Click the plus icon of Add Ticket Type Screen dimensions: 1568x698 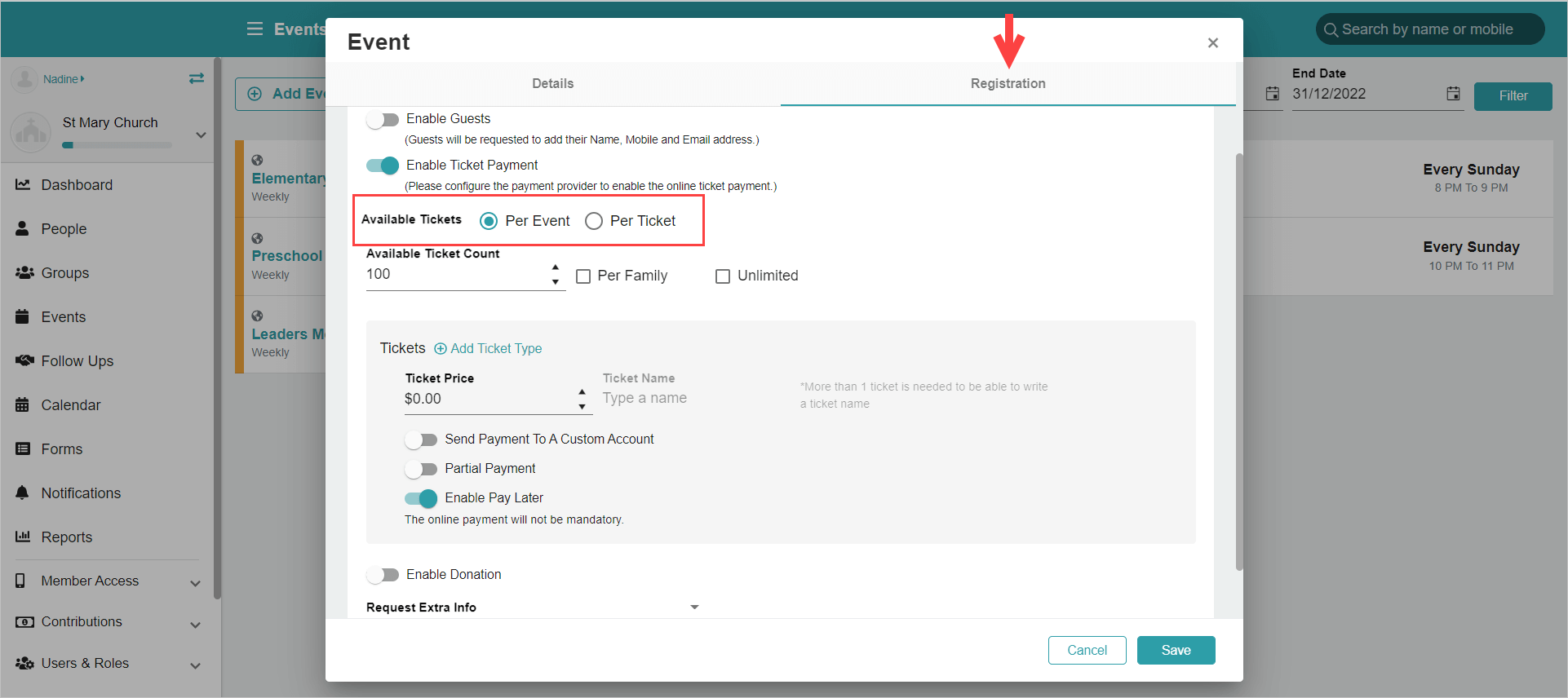[441, 348]
